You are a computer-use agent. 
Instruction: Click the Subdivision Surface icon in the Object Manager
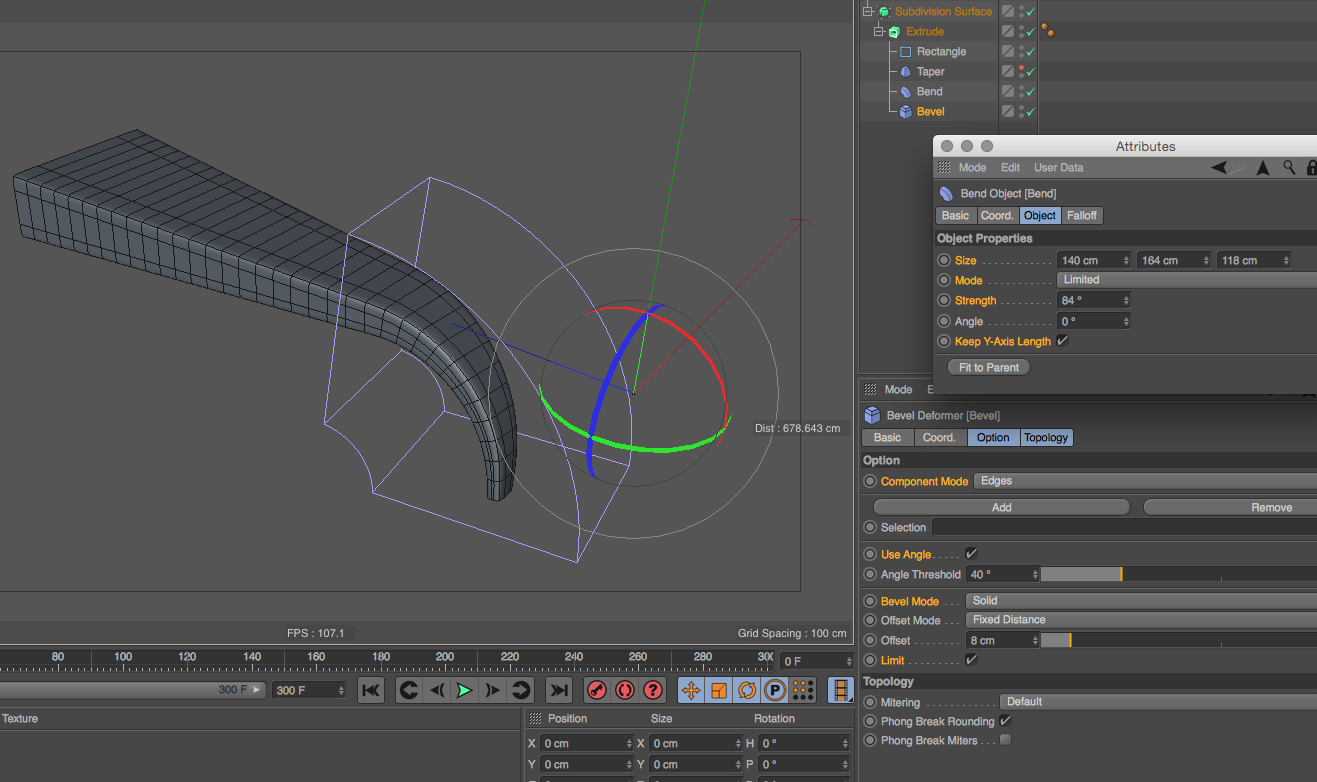click(x=884, y=11)
